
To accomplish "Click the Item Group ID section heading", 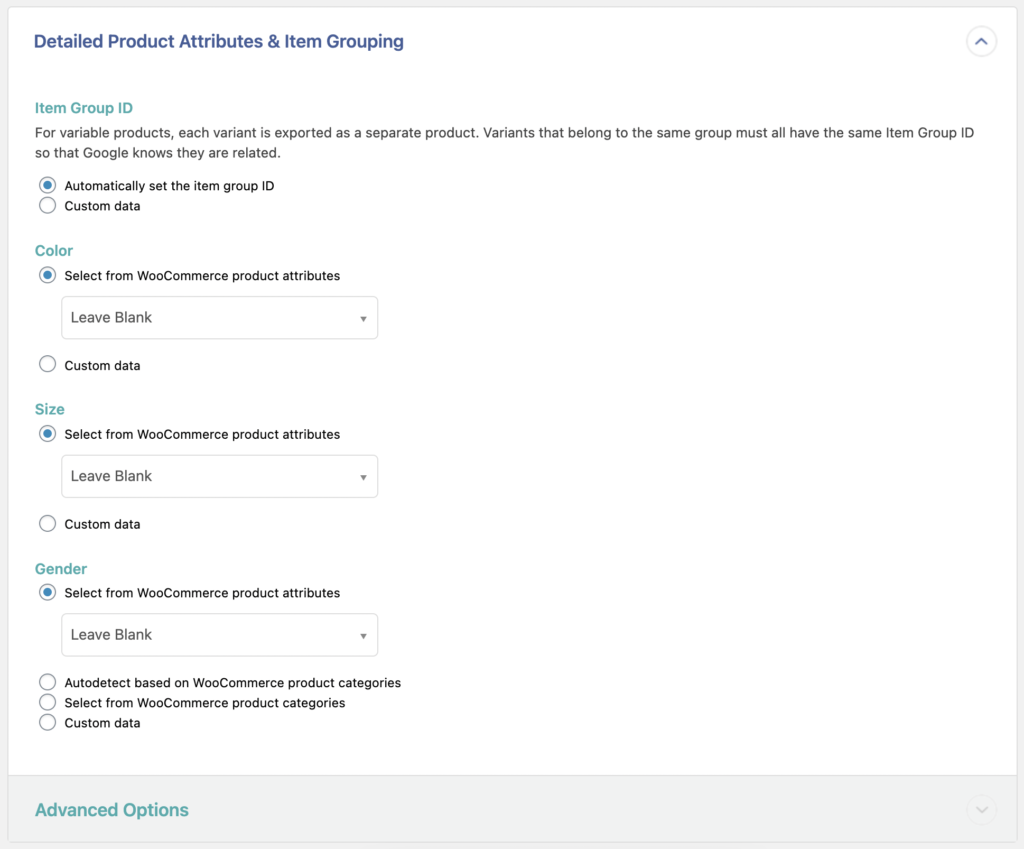I will coord(83,107).
